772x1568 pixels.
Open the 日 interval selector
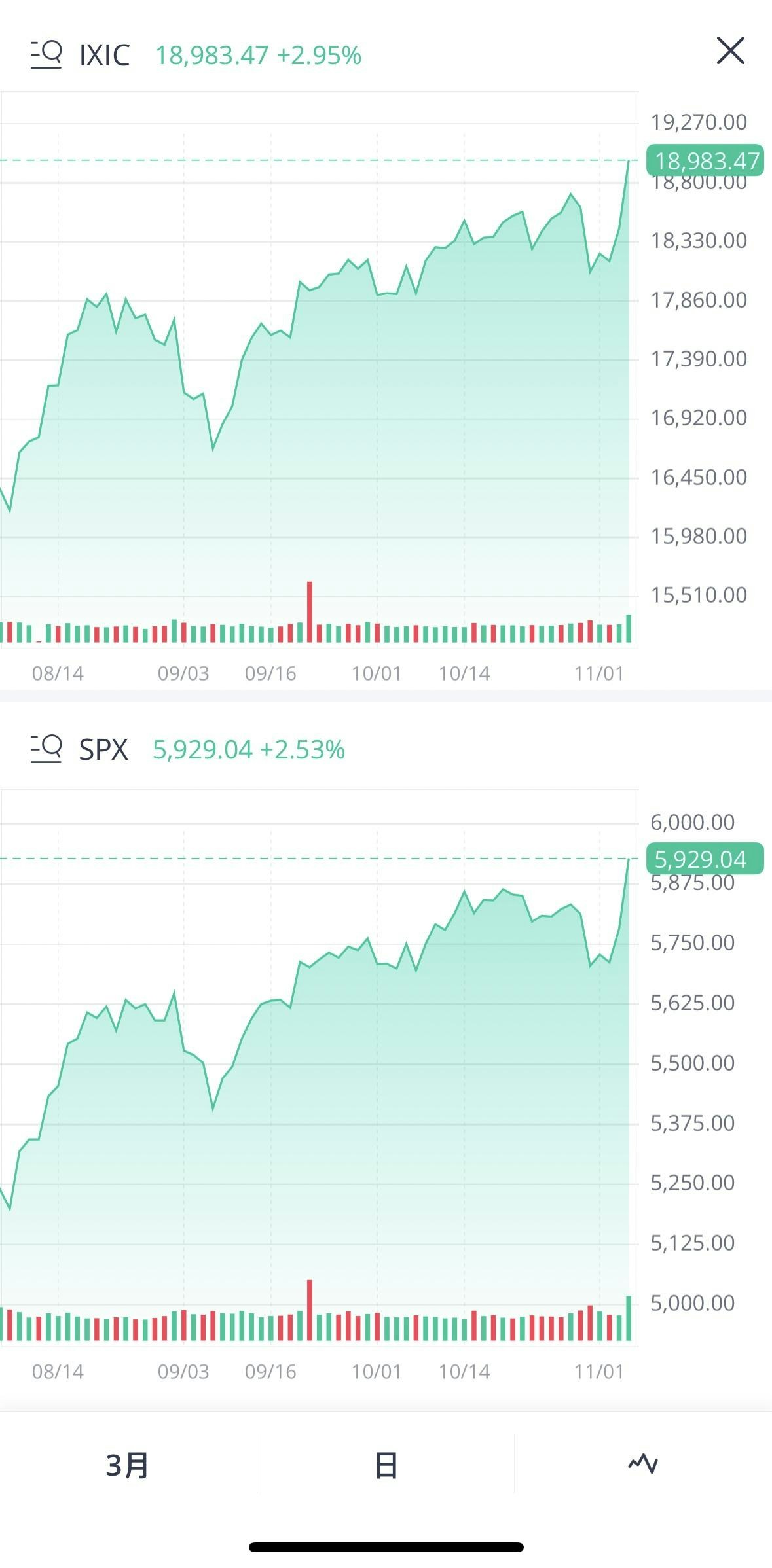[386, 1465]
